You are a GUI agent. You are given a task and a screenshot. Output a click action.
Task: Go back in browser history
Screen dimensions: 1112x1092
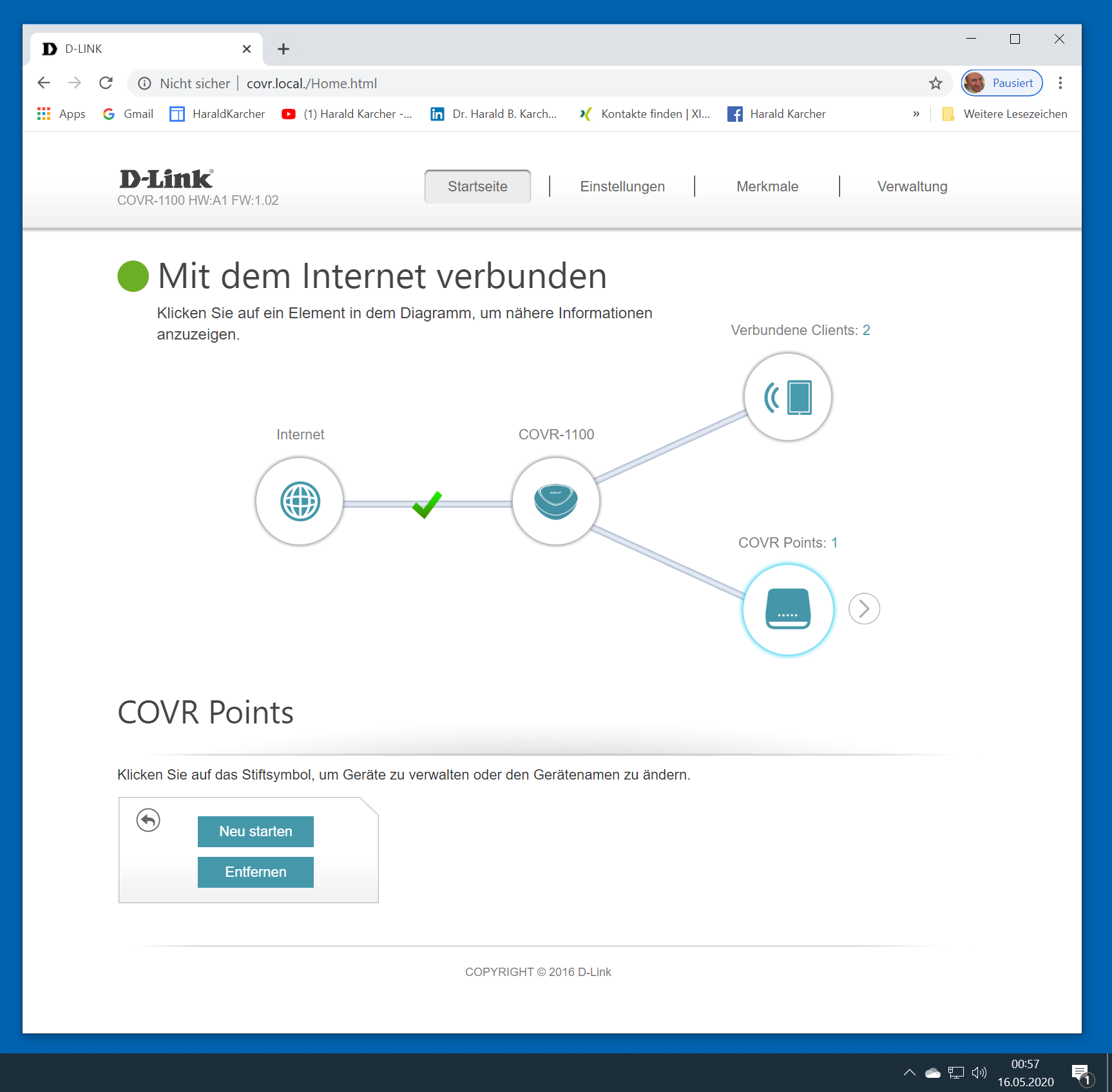(44, 83)
